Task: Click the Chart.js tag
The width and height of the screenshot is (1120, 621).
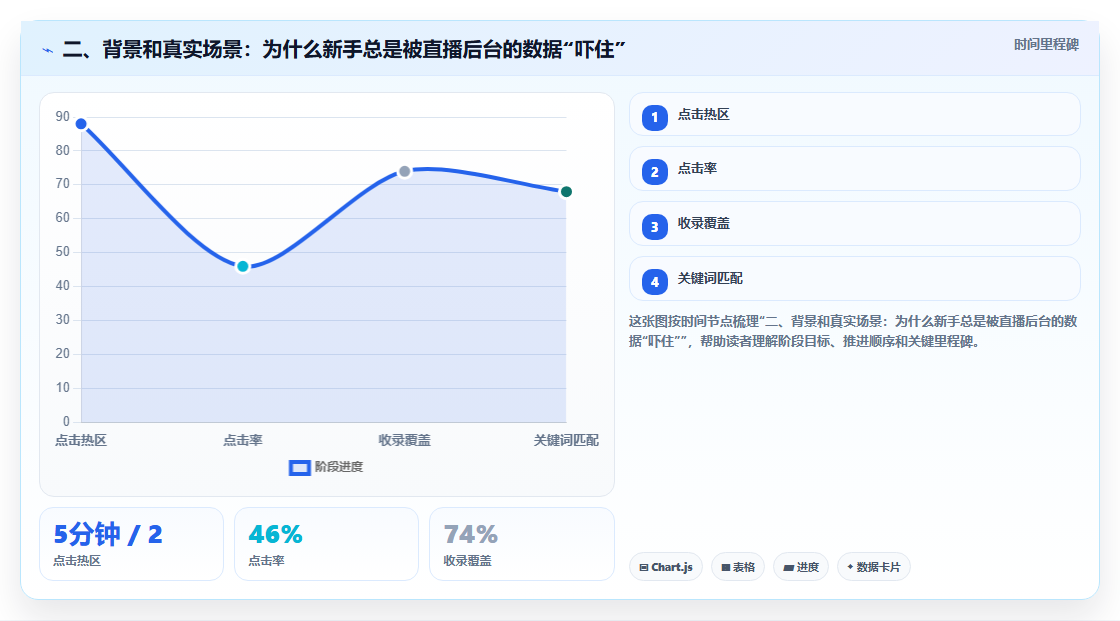Action: (x=666, y=567)
